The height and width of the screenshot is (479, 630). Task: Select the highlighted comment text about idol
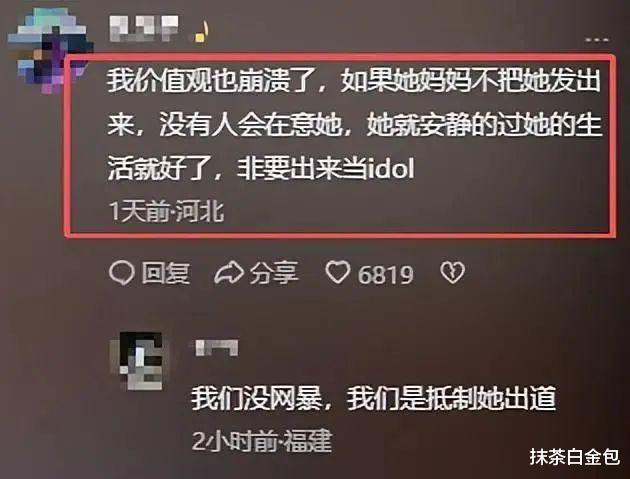pos(354,125)
